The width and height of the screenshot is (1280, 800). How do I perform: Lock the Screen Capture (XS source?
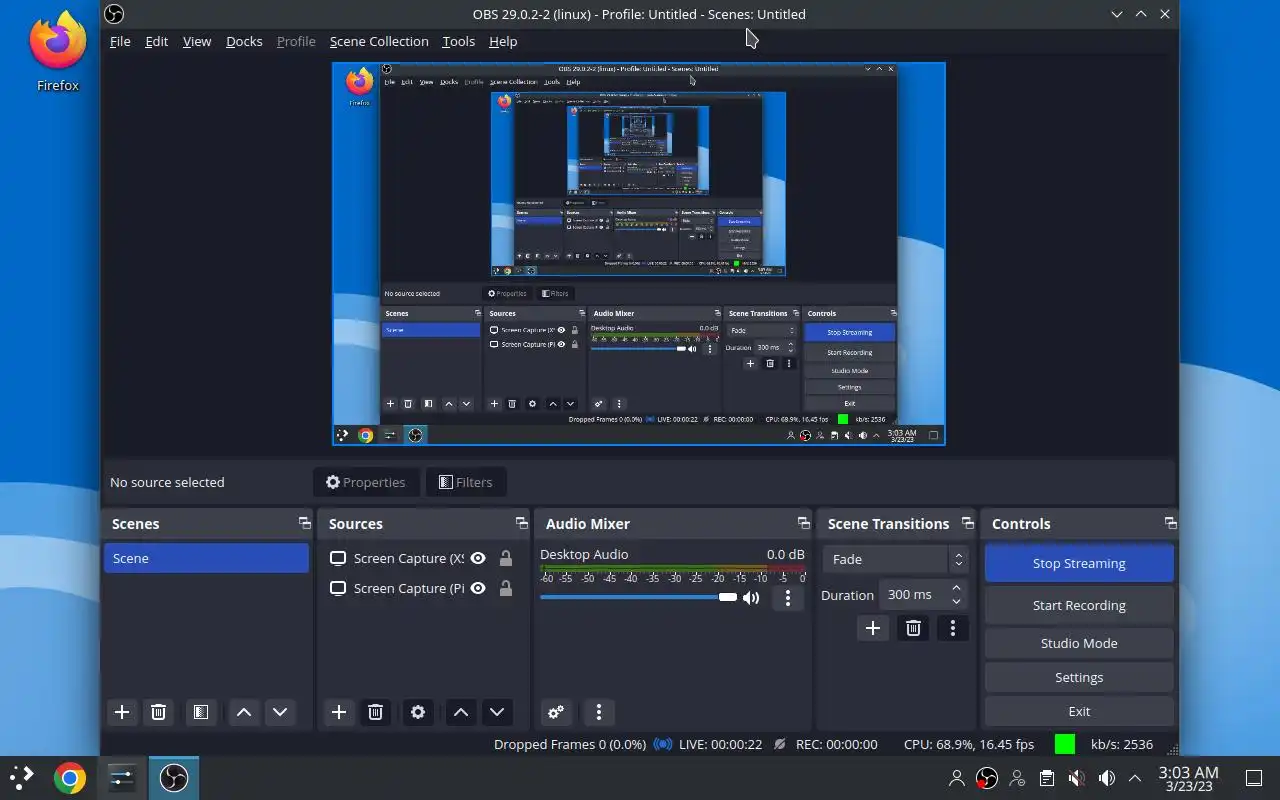(505, 558)
